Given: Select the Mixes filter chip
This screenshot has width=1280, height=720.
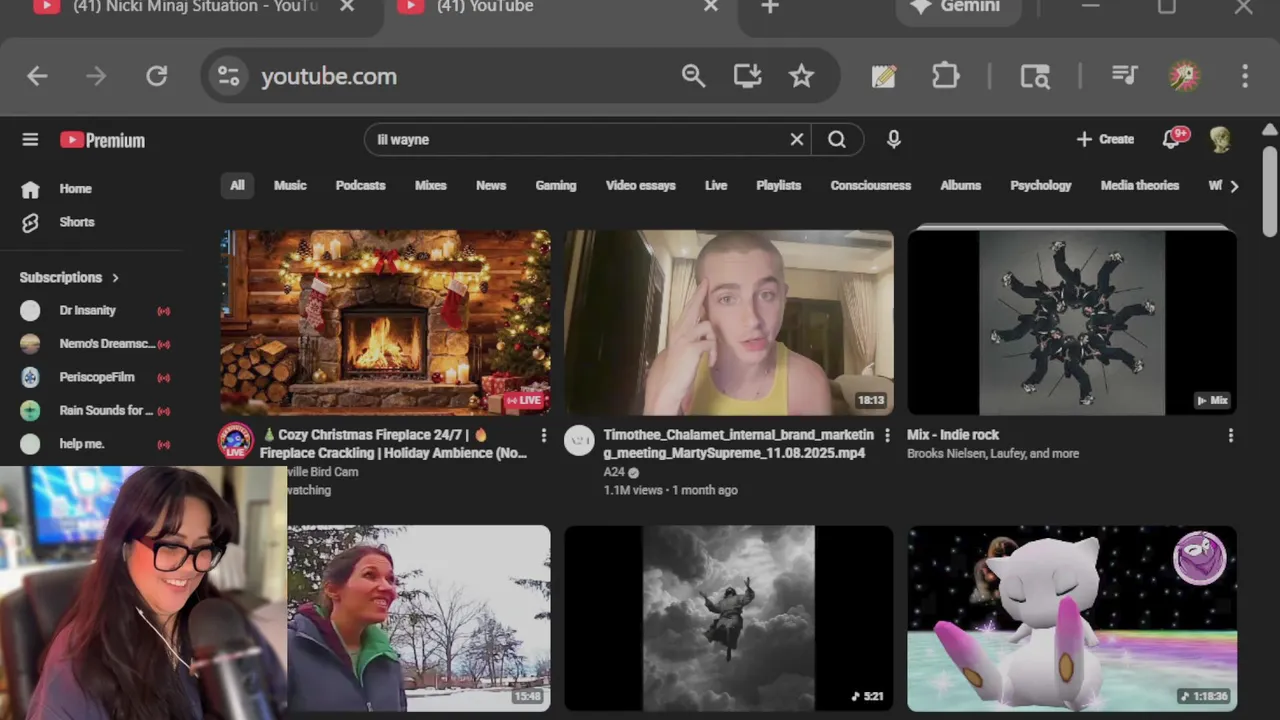Looking at the screenshot, I should pyautogui.click(x=431, y=186).
